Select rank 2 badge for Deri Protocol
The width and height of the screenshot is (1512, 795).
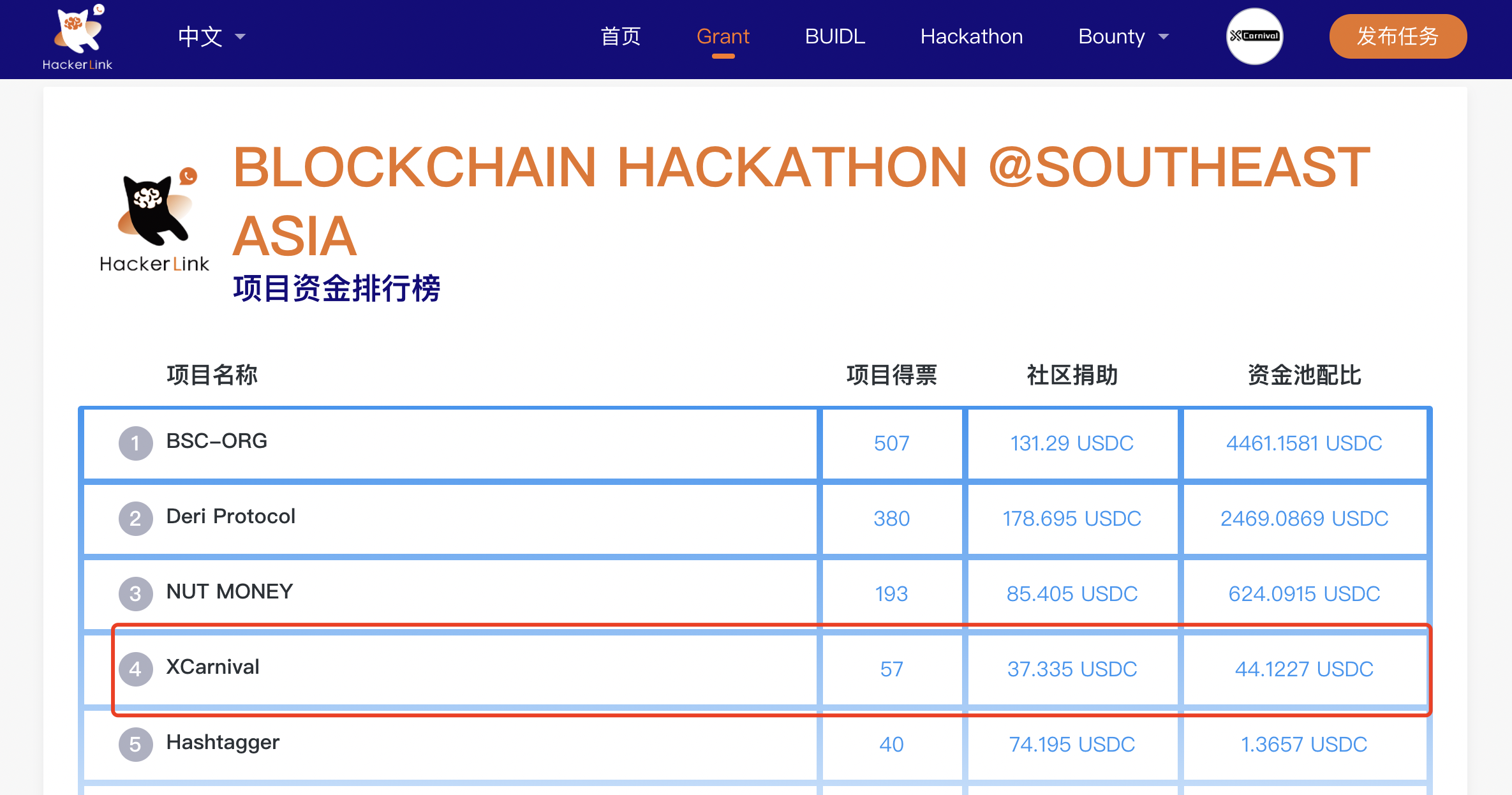pos(135,518)
